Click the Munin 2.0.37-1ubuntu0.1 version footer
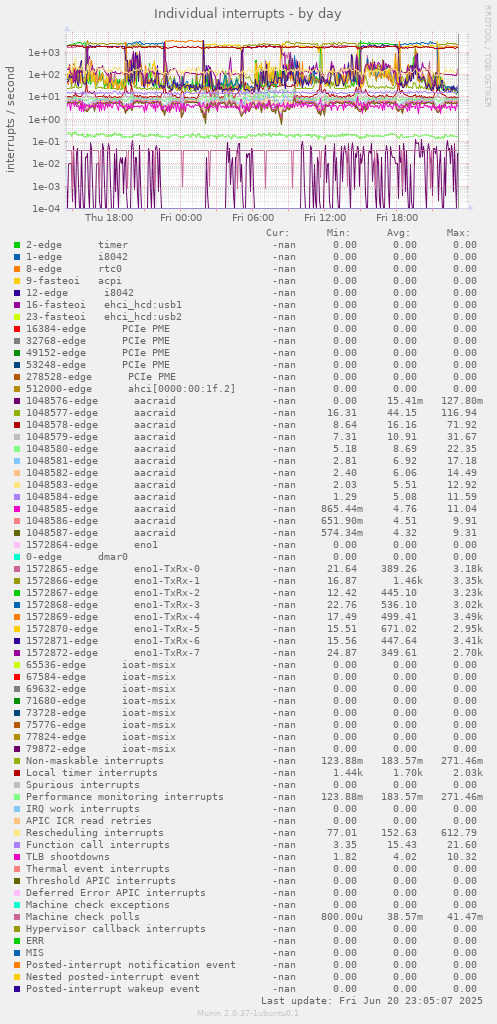497x1024 pixels. 248,1013
